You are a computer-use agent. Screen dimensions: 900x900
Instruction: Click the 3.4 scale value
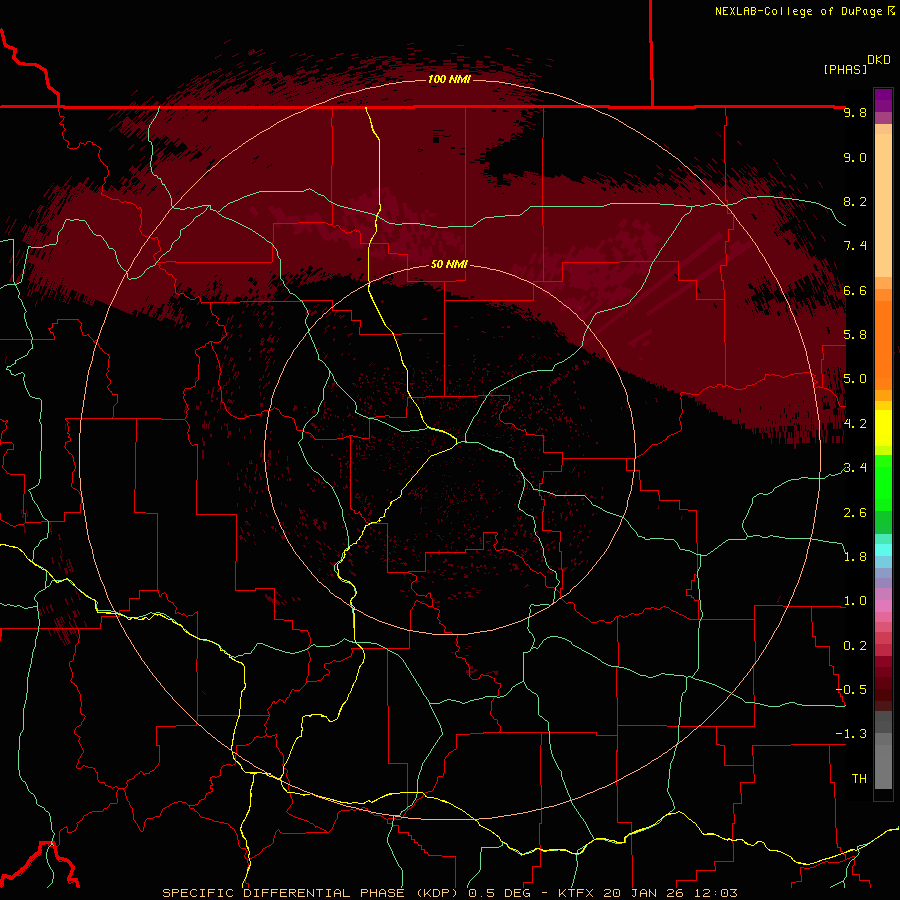point(855,468)
